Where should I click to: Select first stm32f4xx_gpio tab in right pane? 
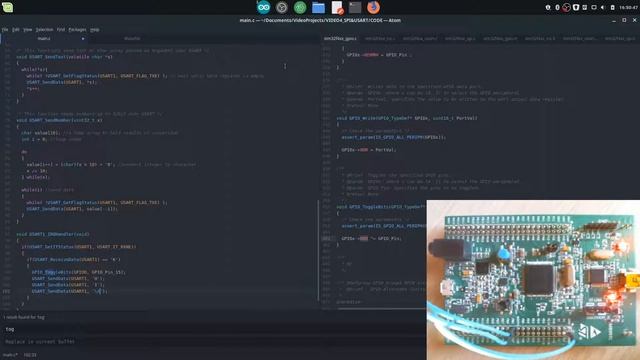340,38
